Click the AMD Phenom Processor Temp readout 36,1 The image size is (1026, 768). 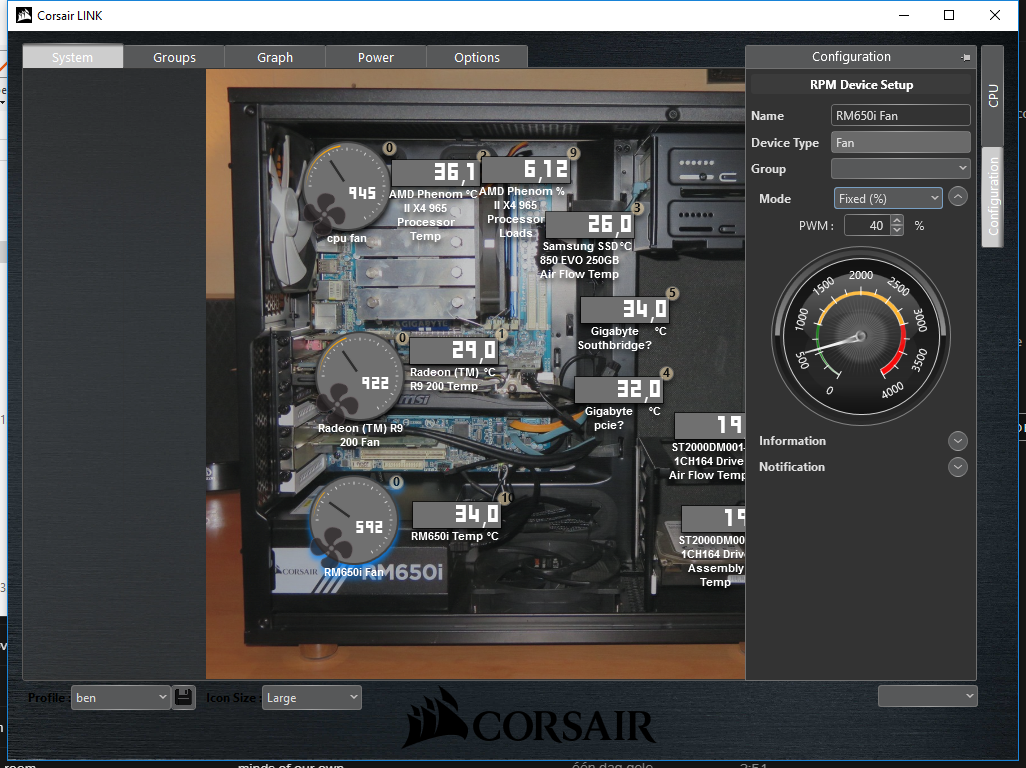(x=436, y=173)
